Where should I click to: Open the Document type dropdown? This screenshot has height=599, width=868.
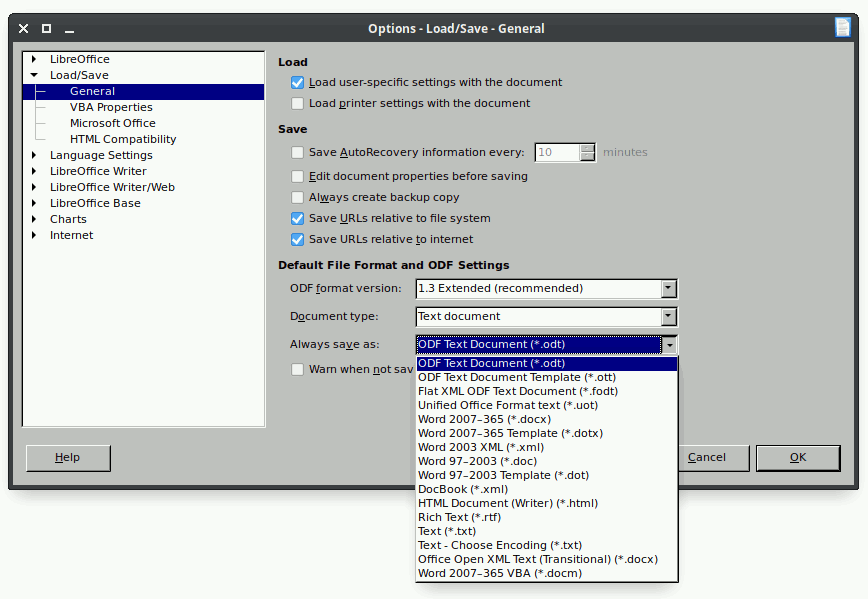click(669, 317)
